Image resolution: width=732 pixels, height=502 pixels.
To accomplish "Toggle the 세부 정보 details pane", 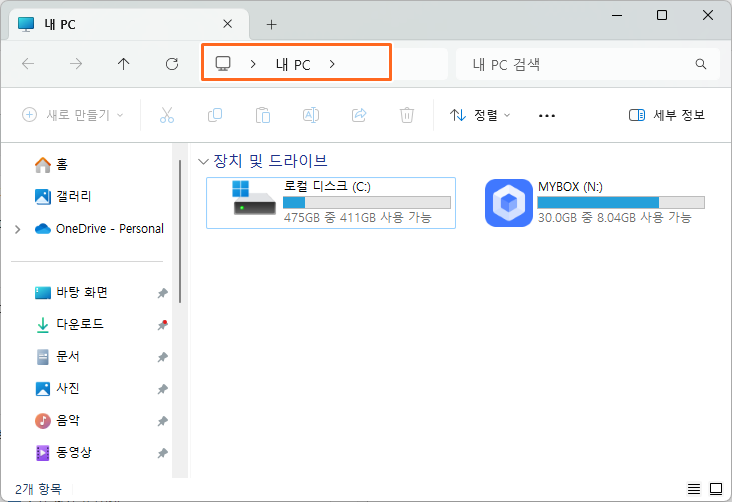I will coord(667,115).
